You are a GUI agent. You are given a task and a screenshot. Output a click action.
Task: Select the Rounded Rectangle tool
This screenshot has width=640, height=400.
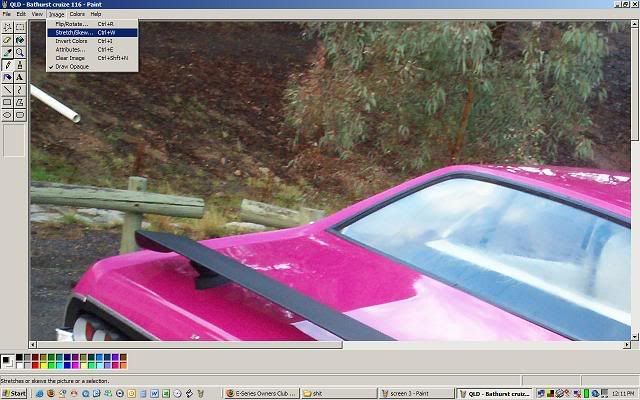pos(20,115)
